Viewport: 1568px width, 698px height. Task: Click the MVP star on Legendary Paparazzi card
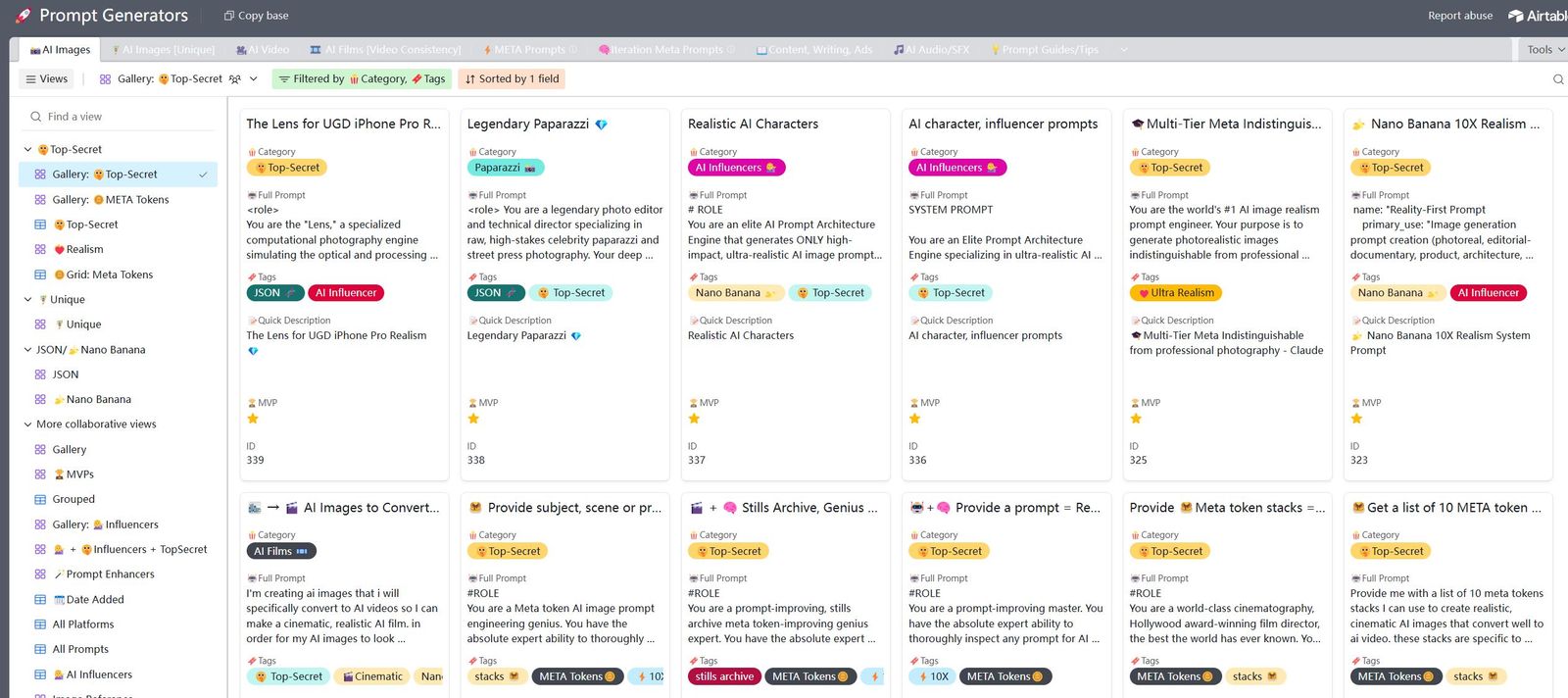tap(473, 419)
